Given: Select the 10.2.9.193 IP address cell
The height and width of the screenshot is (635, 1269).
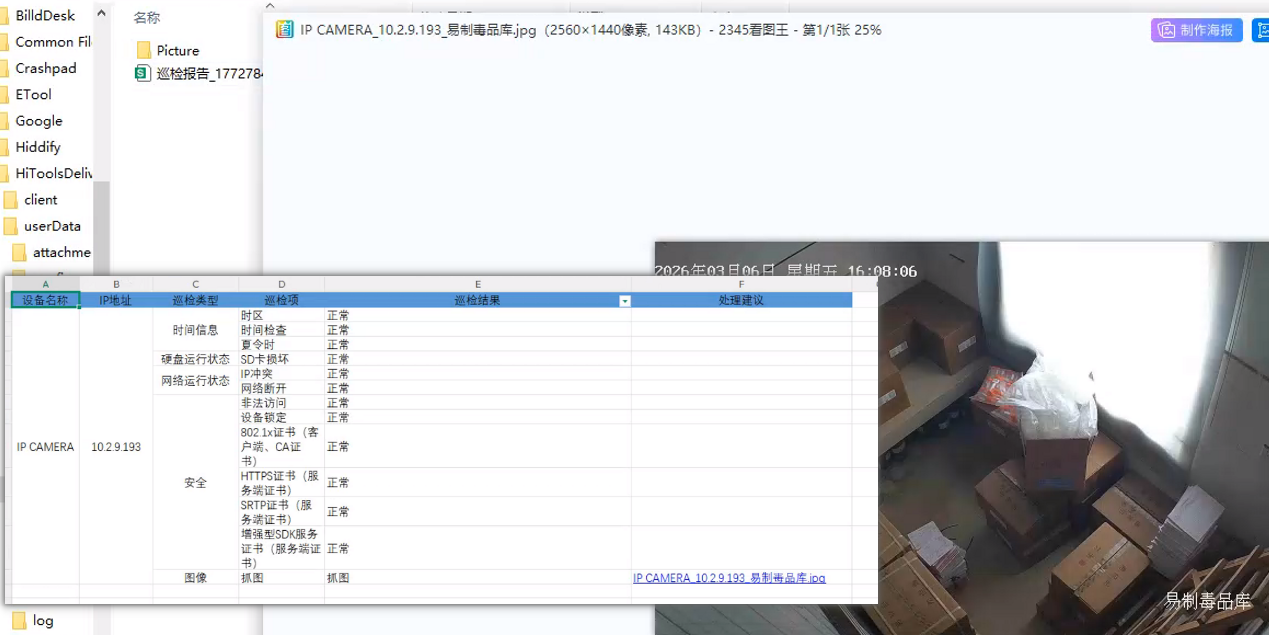Looking at the screenshot, I should click(x=116, y=447).
